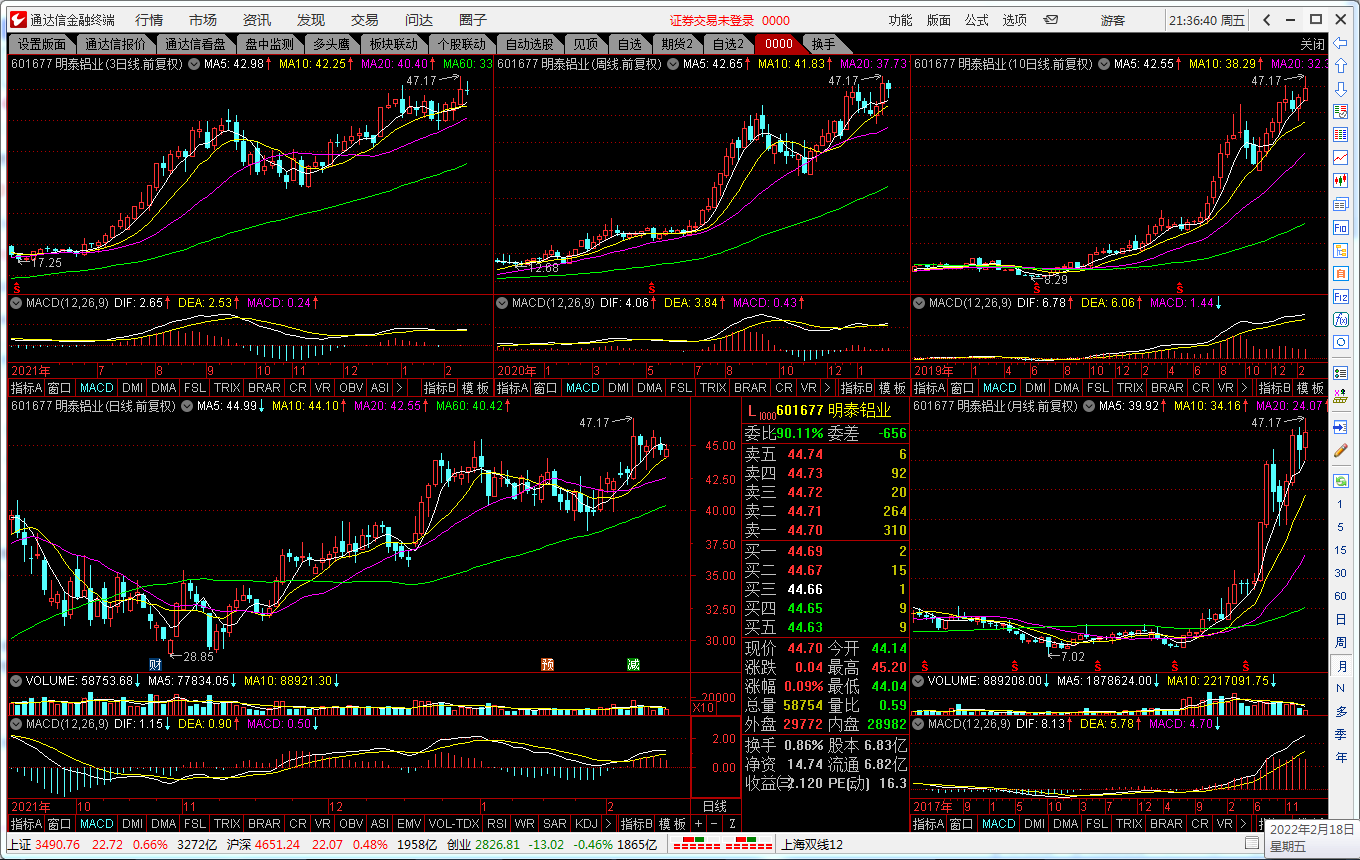The width and height of the screenshot is (1360, 860).
Task: Select RSI indicator in daily chart row
Action: click(x=496, y=824)
